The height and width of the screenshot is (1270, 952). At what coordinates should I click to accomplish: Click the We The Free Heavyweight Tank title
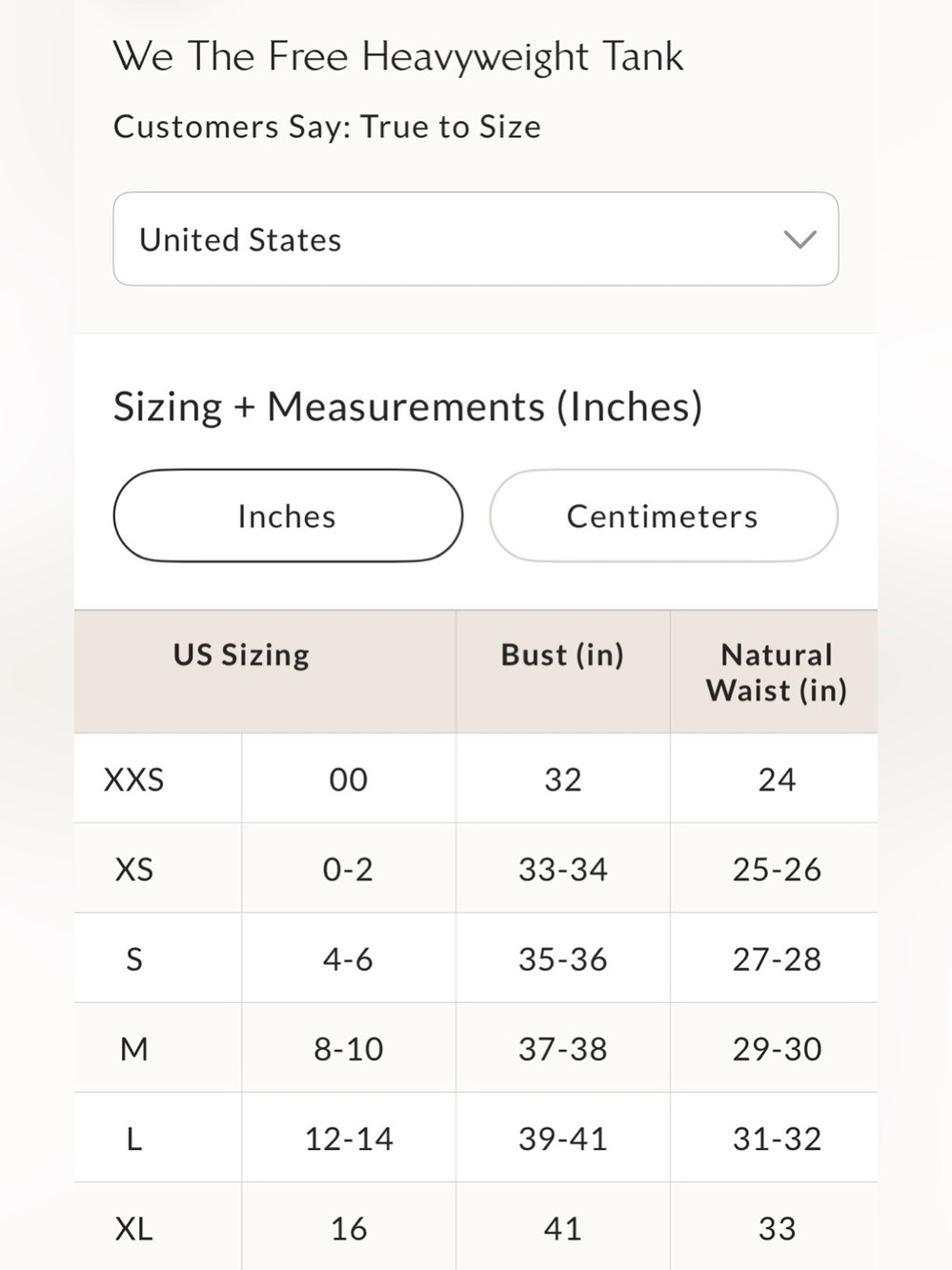[398, 57]
